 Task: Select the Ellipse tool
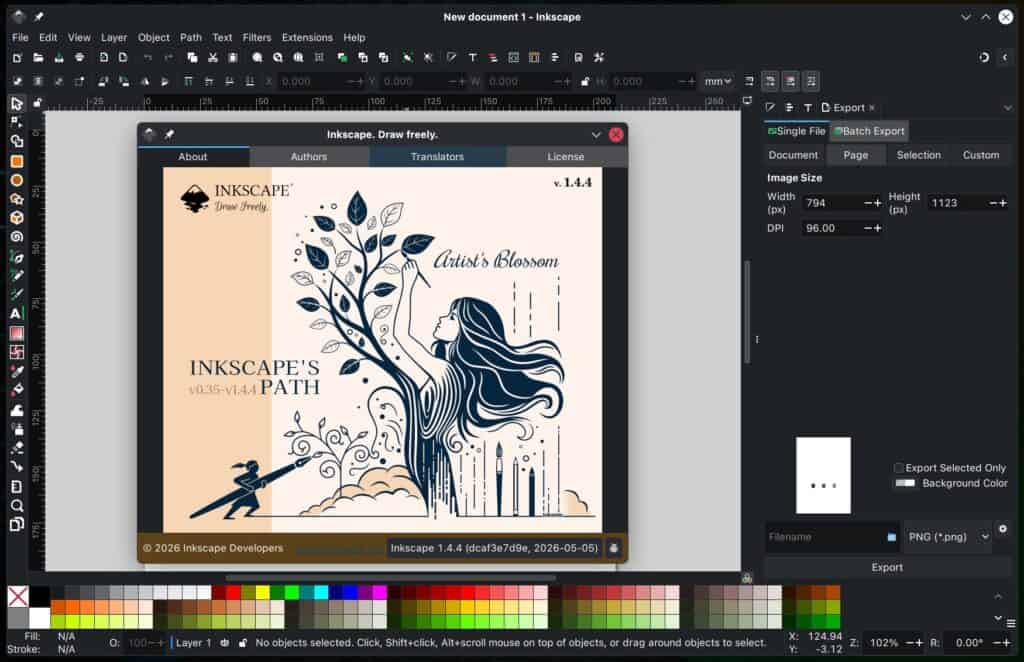[x=16, y=180]
